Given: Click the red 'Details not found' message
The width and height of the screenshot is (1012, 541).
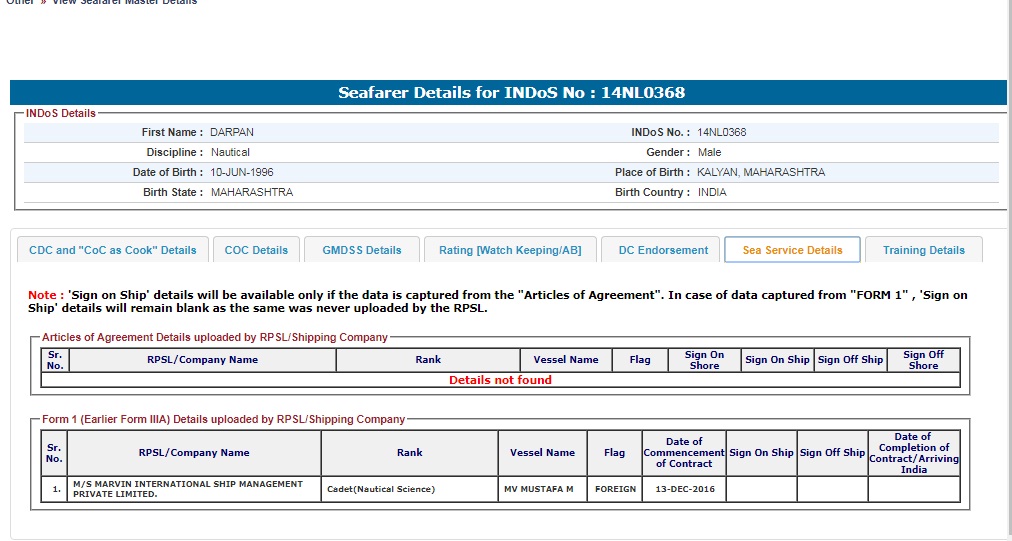Looking at the screenshot, I should [x=500, y=380].
